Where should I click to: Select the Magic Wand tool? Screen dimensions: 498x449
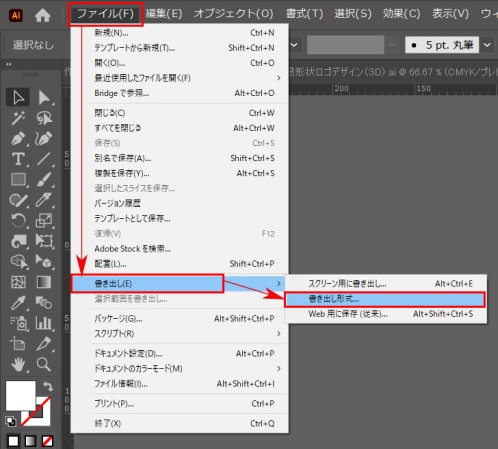point(18,118)
